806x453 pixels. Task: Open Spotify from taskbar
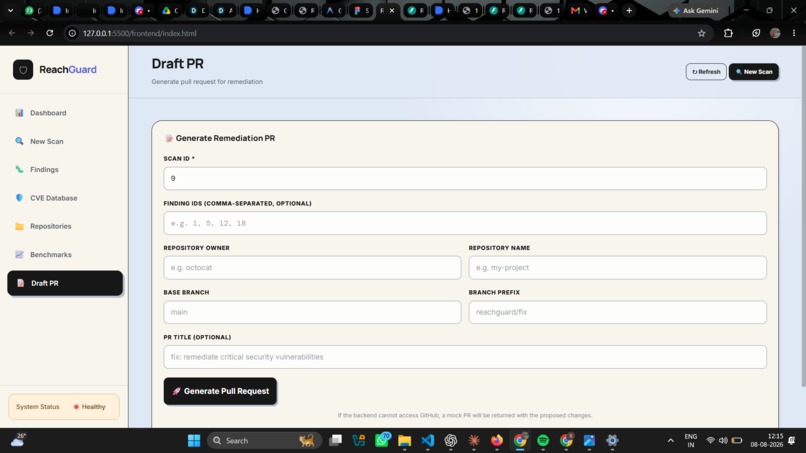pyautogui.click(x=543, y=441)
